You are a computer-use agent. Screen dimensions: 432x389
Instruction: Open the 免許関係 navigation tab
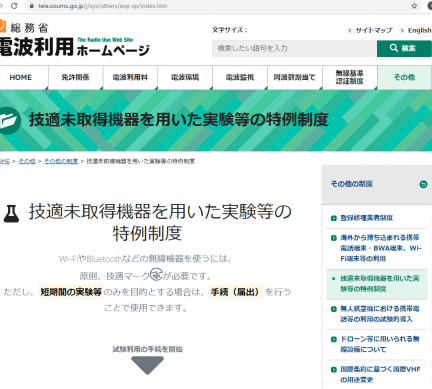tap(76, 77)
